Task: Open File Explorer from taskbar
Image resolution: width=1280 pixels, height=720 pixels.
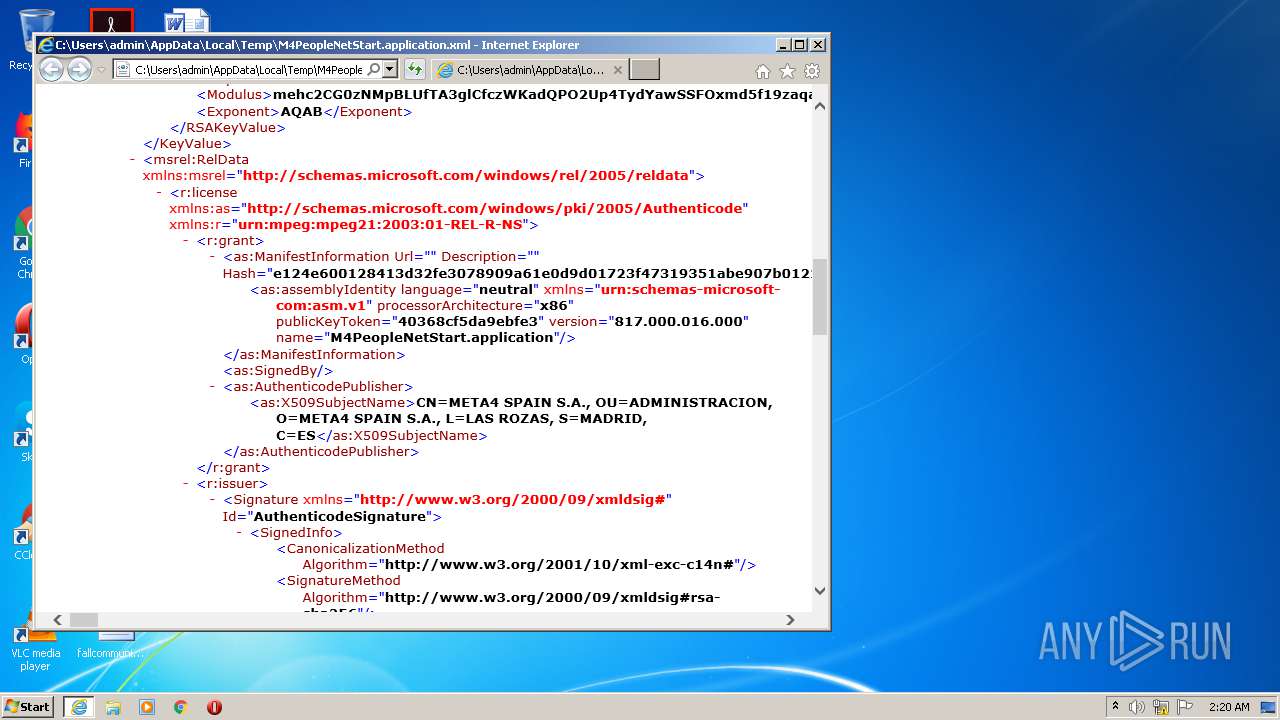Action: (113, 706)
